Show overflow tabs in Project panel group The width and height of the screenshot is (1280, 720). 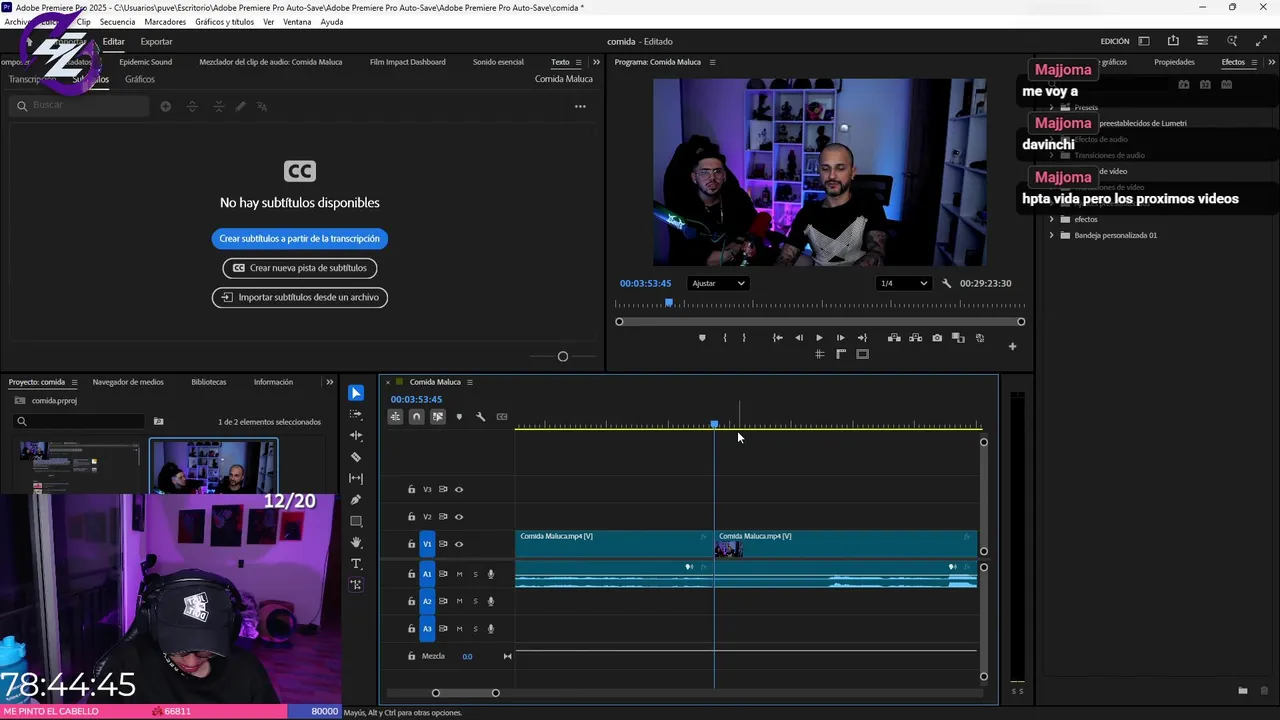[330, 382]
